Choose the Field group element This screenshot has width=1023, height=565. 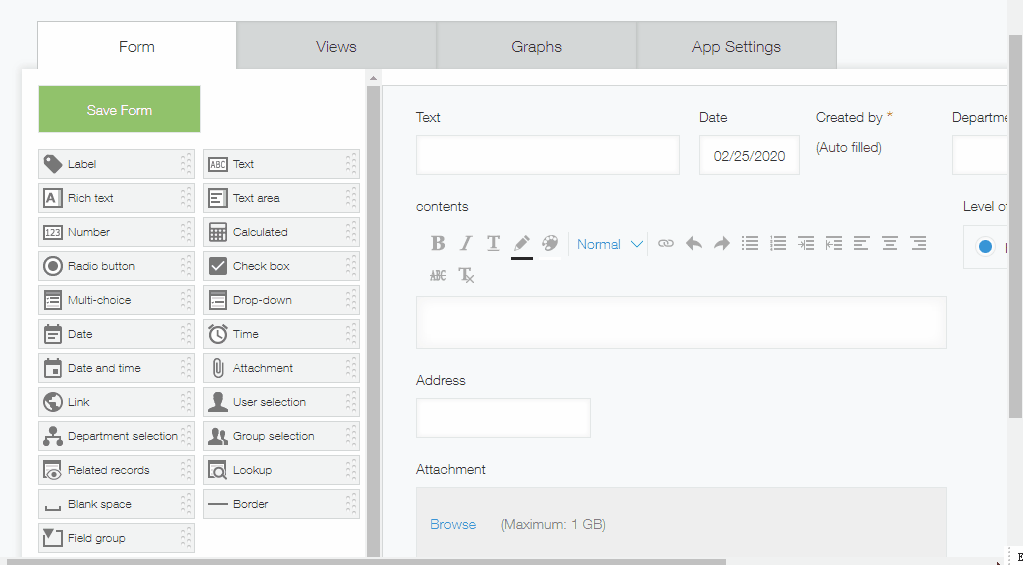coord(116,538)
